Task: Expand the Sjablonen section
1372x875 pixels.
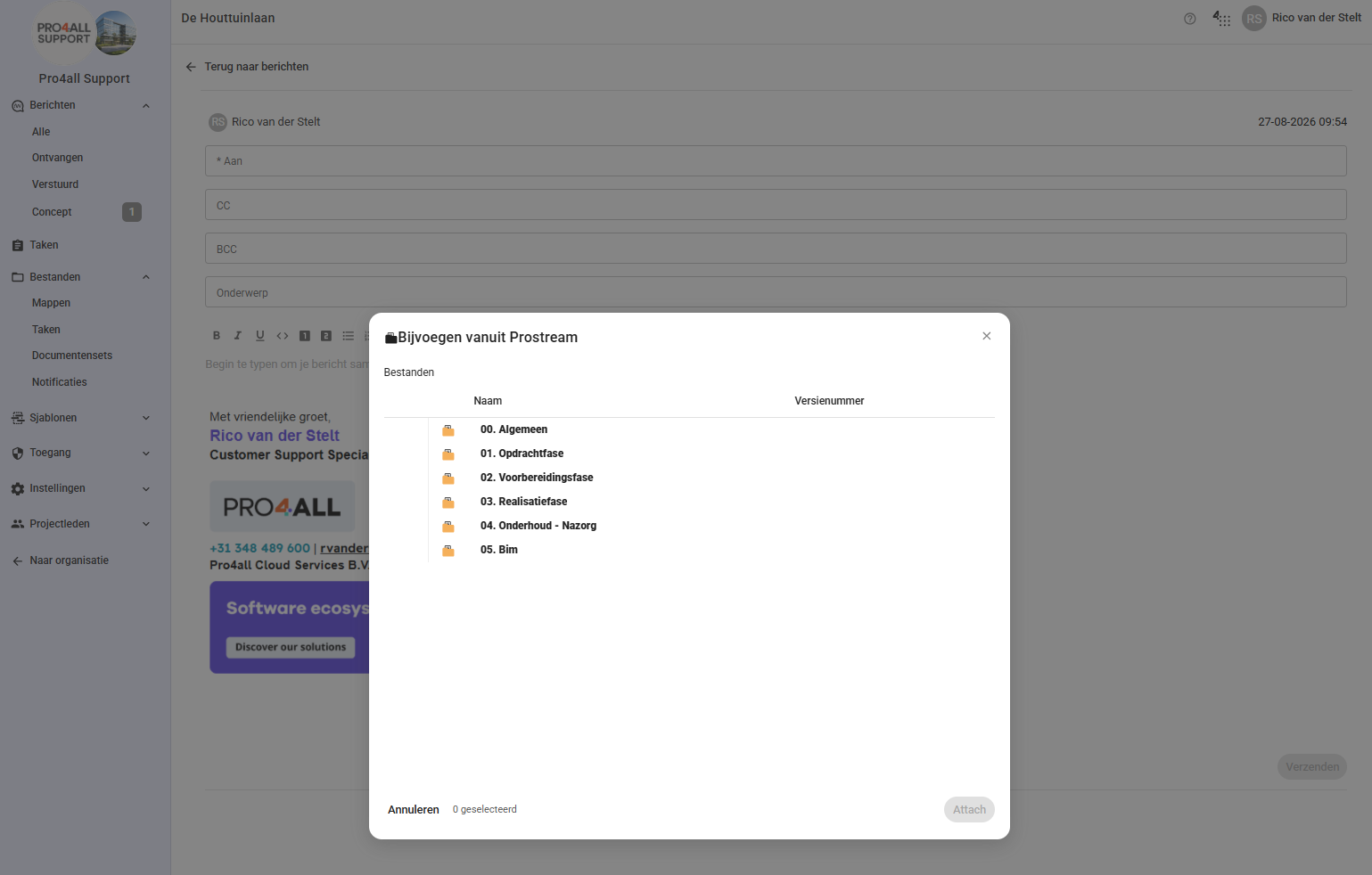Action: coord(146,418)
